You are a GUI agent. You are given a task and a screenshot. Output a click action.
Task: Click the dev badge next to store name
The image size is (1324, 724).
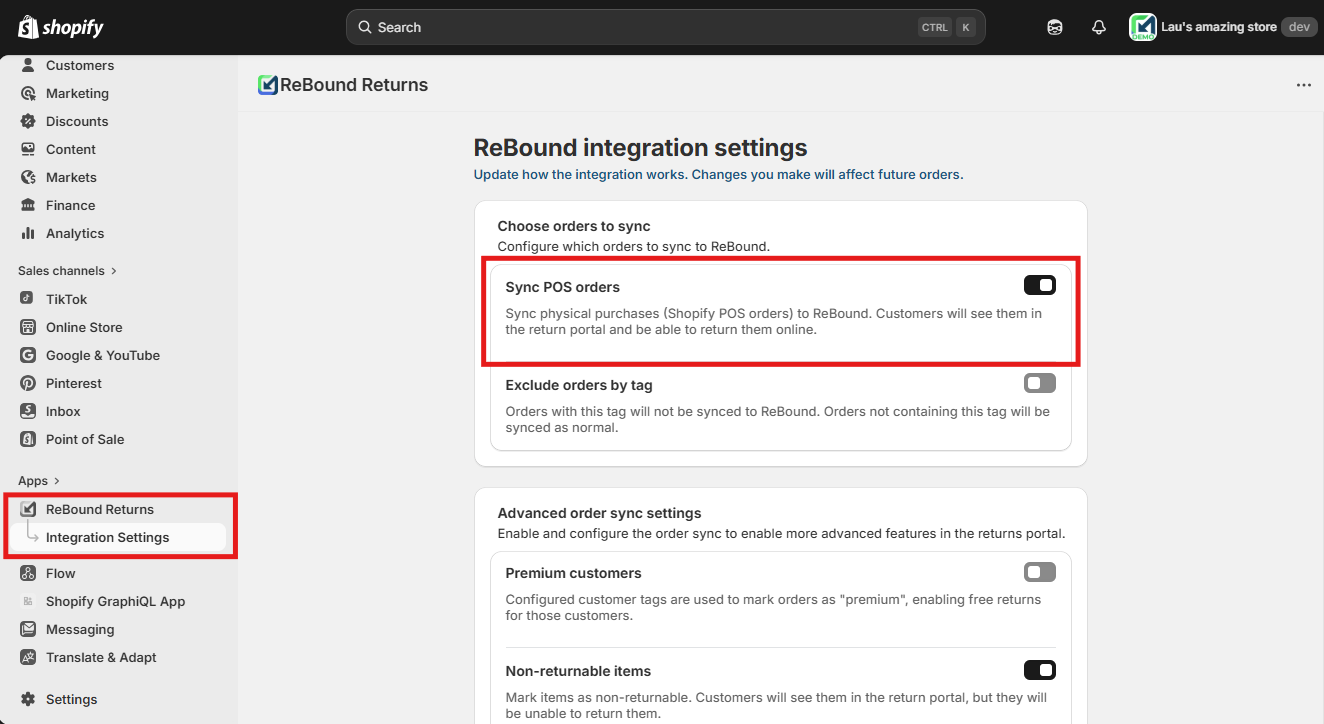(x=1299, y=27)
